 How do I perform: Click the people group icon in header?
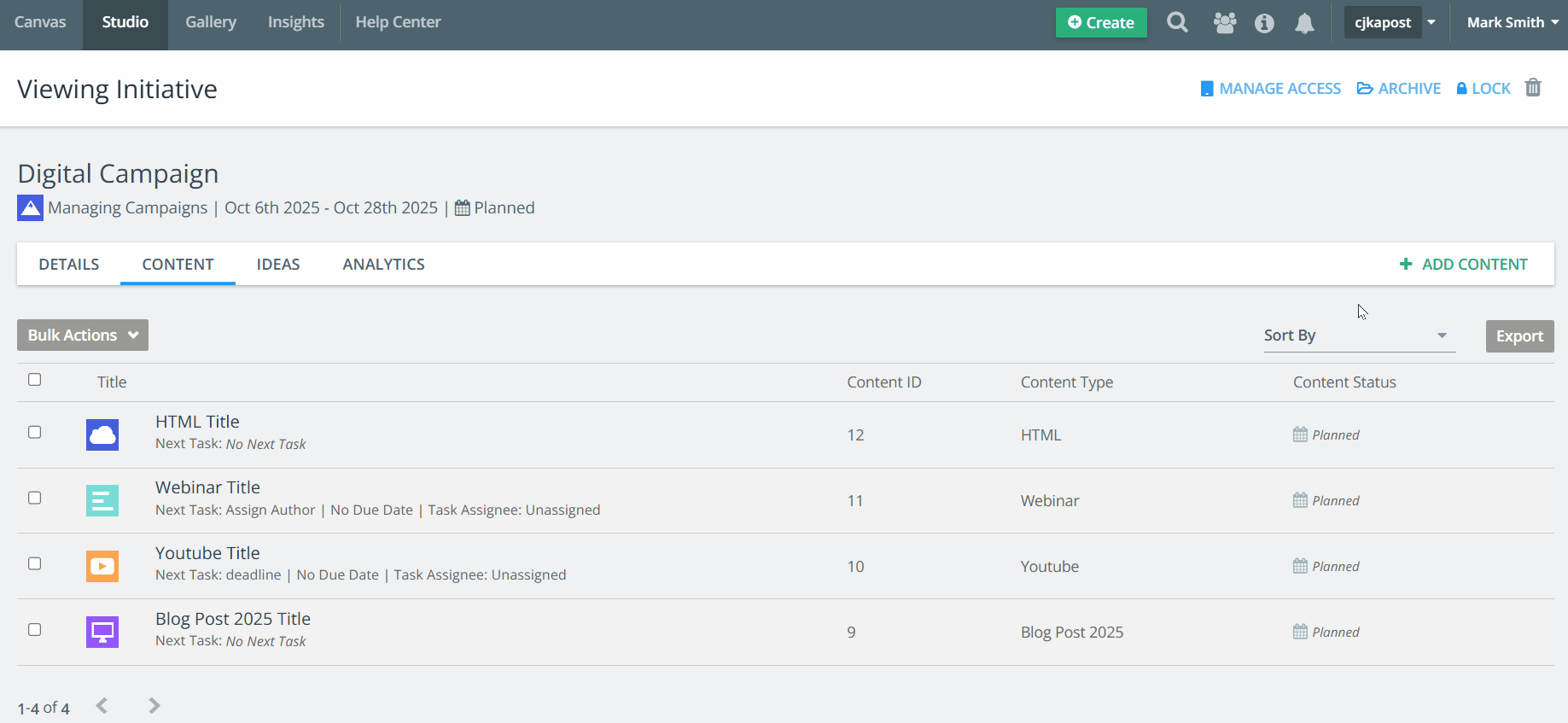point(1224,23)
